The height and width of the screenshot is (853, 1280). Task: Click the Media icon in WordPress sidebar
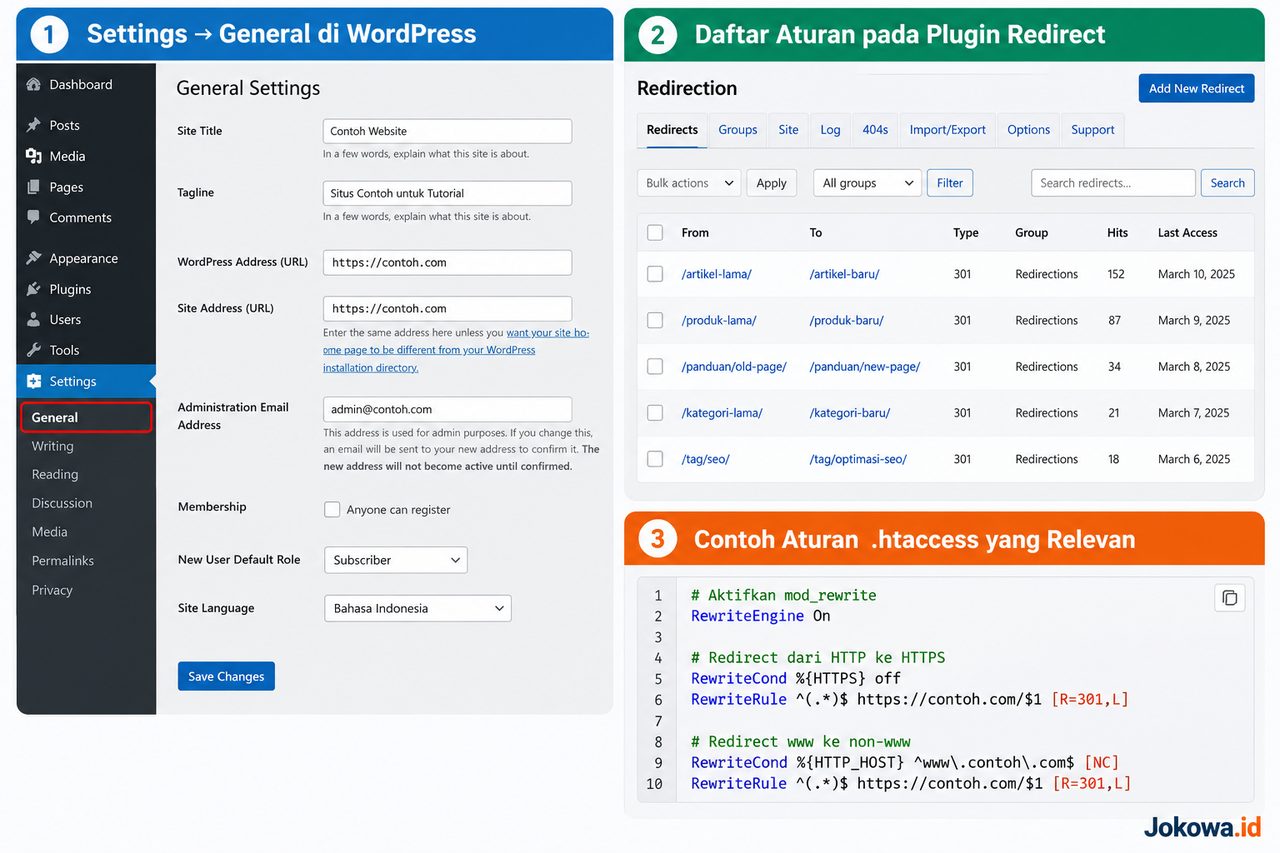coord(34,156)
